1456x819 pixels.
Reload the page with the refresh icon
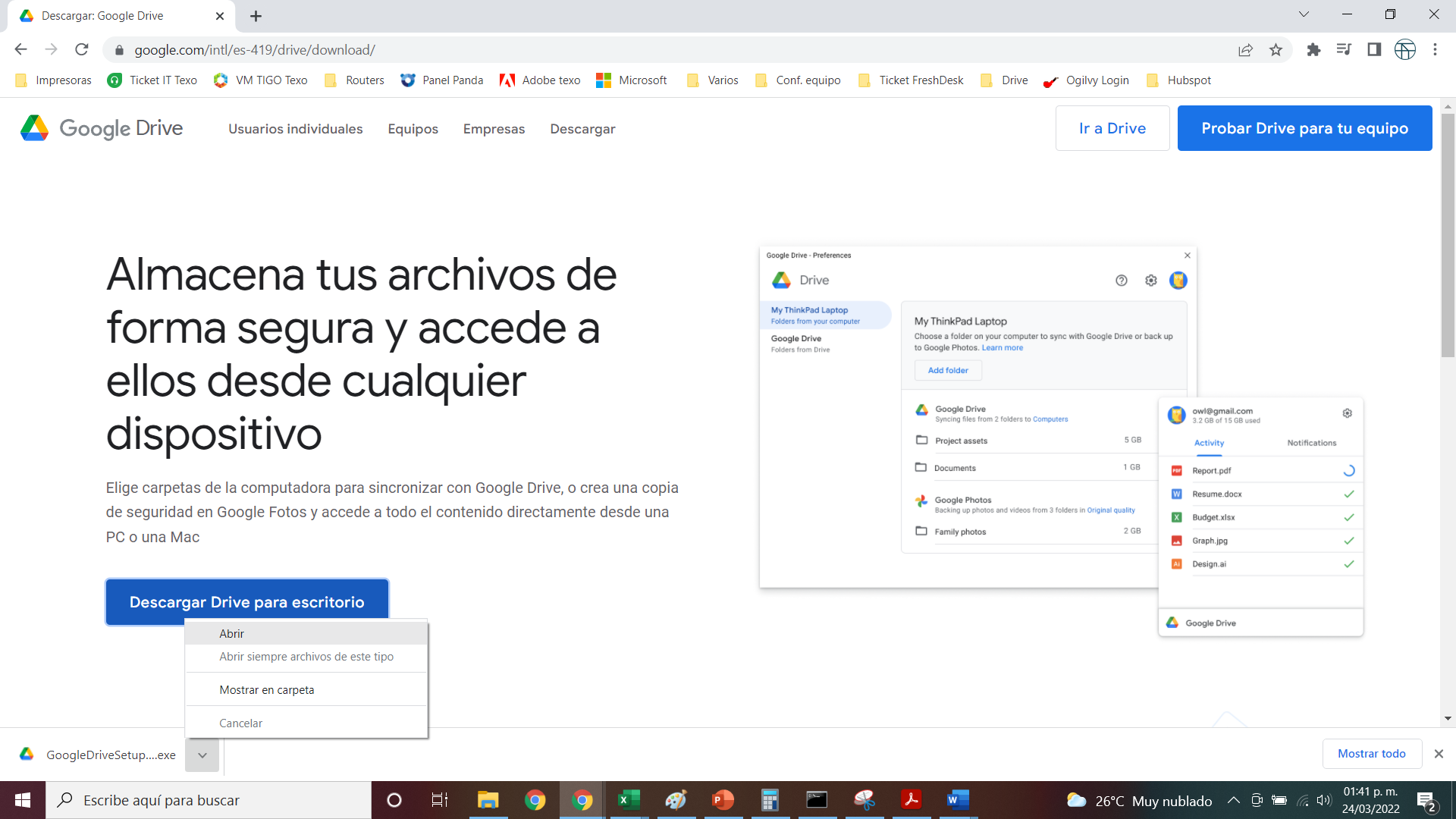(x=82, y=50)
